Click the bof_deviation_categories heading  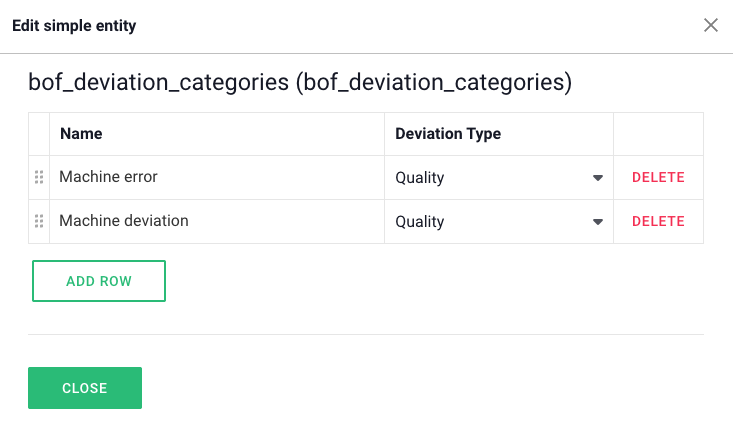300,83
